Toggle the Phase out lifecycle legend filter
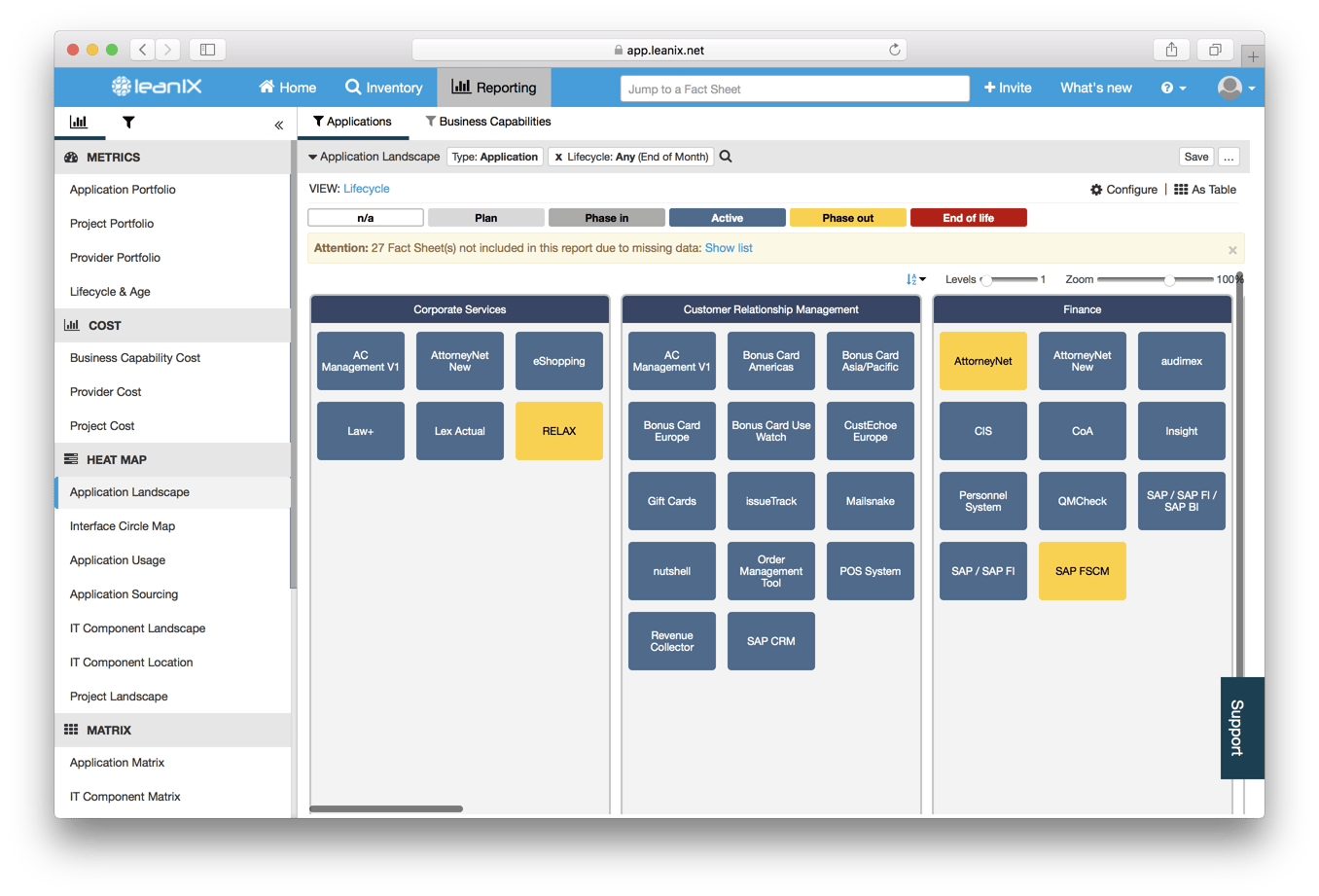 click(x=847, y=217)
